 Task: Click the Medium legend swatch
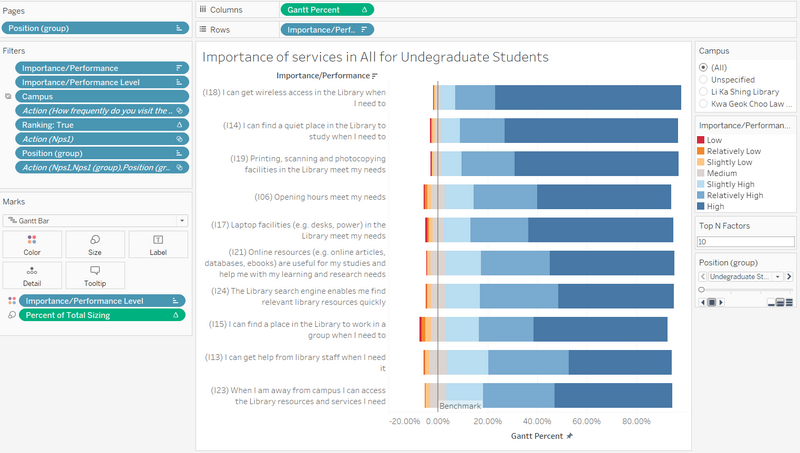click(x=701, y=173)
